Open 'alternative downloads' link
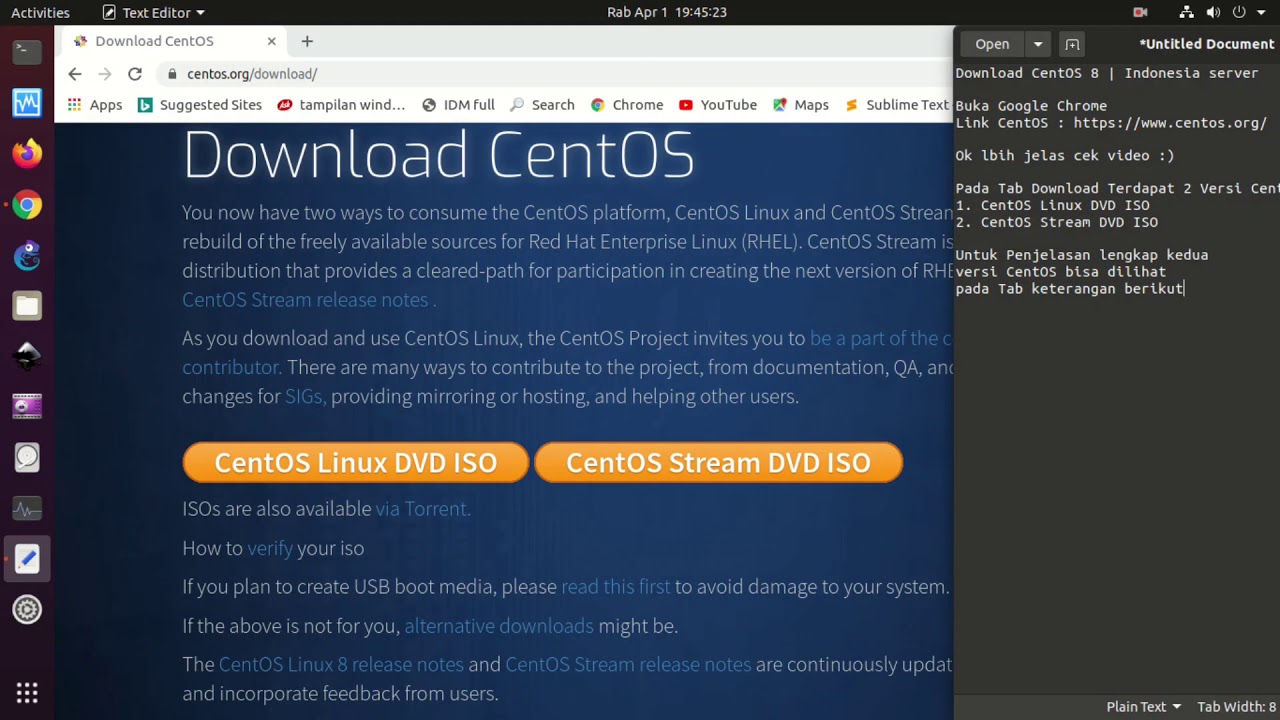Viewport: 1280px width, 720px height. tap(499, 626)
